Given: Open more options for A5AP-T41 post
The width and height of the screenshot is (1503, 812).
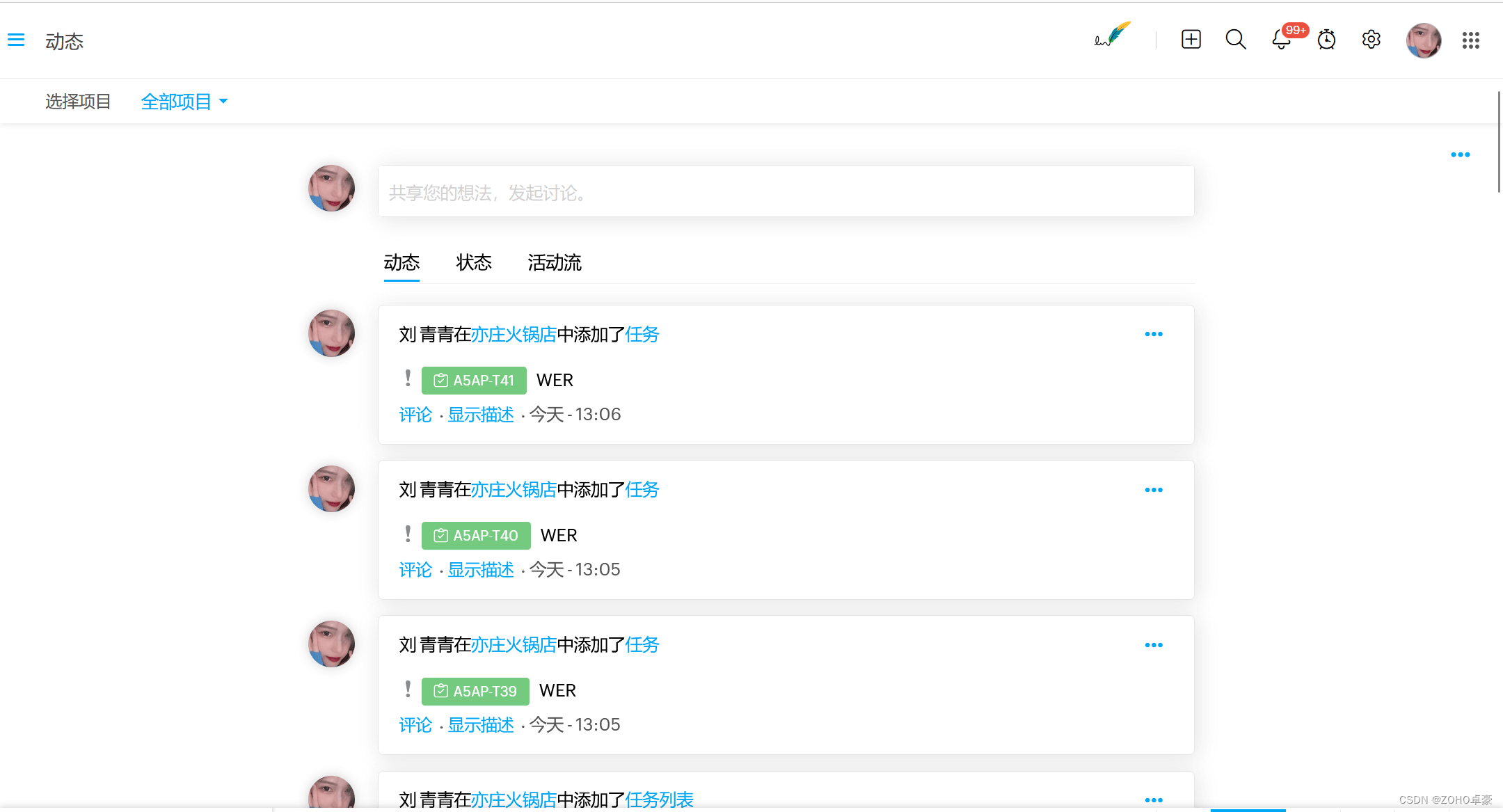Looking at the screenshot, I should [1154, 335].
